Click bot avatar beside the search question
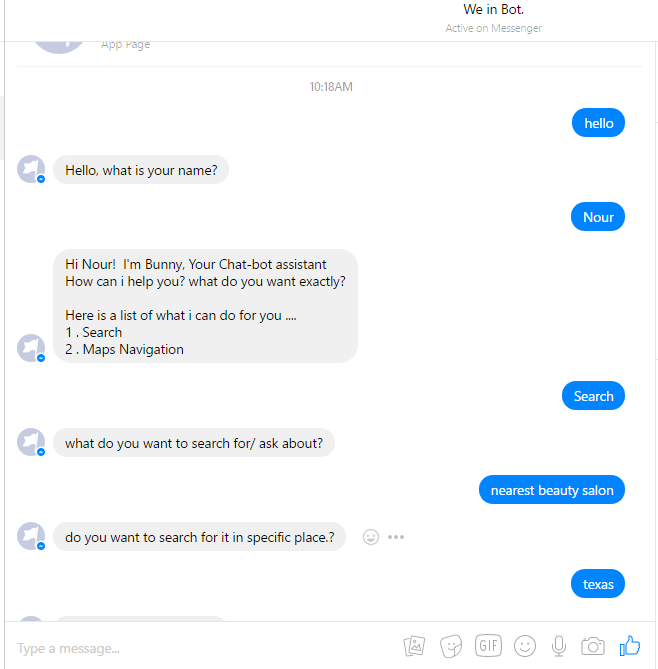 [x=31, y=442]
